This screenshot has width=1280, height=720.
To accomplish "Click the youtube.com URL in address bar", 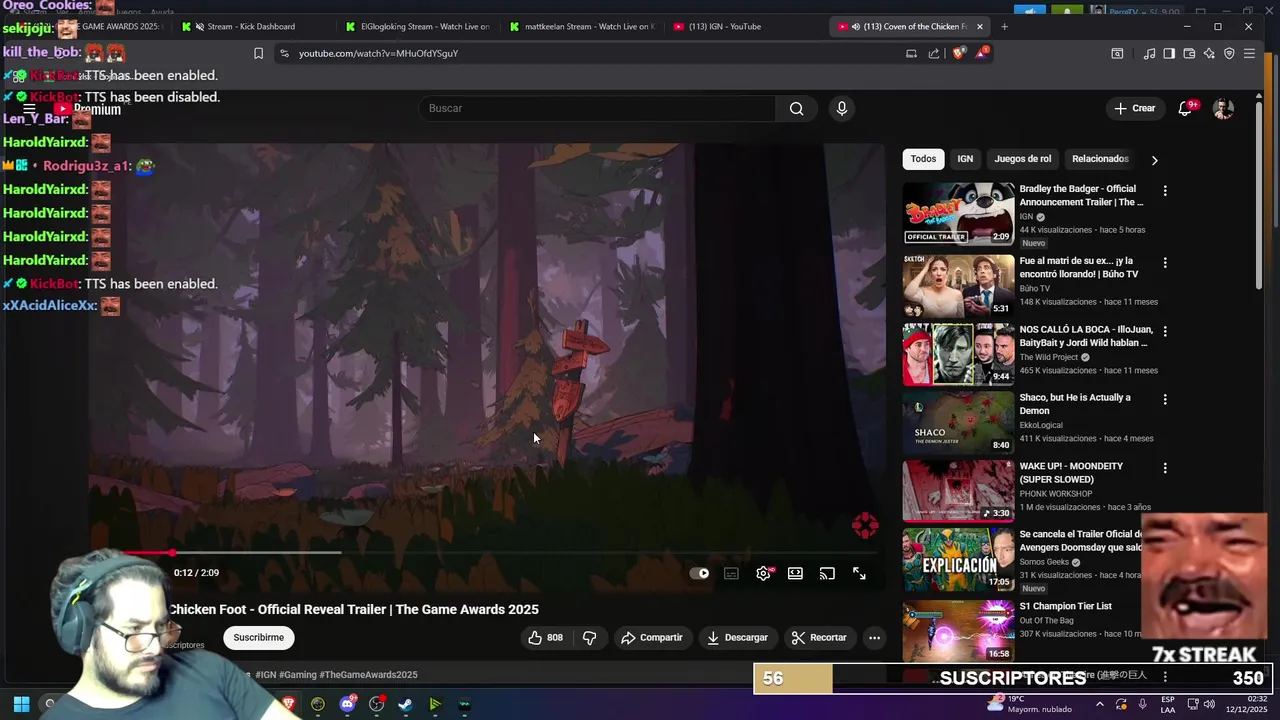I will tap(378, 53).
